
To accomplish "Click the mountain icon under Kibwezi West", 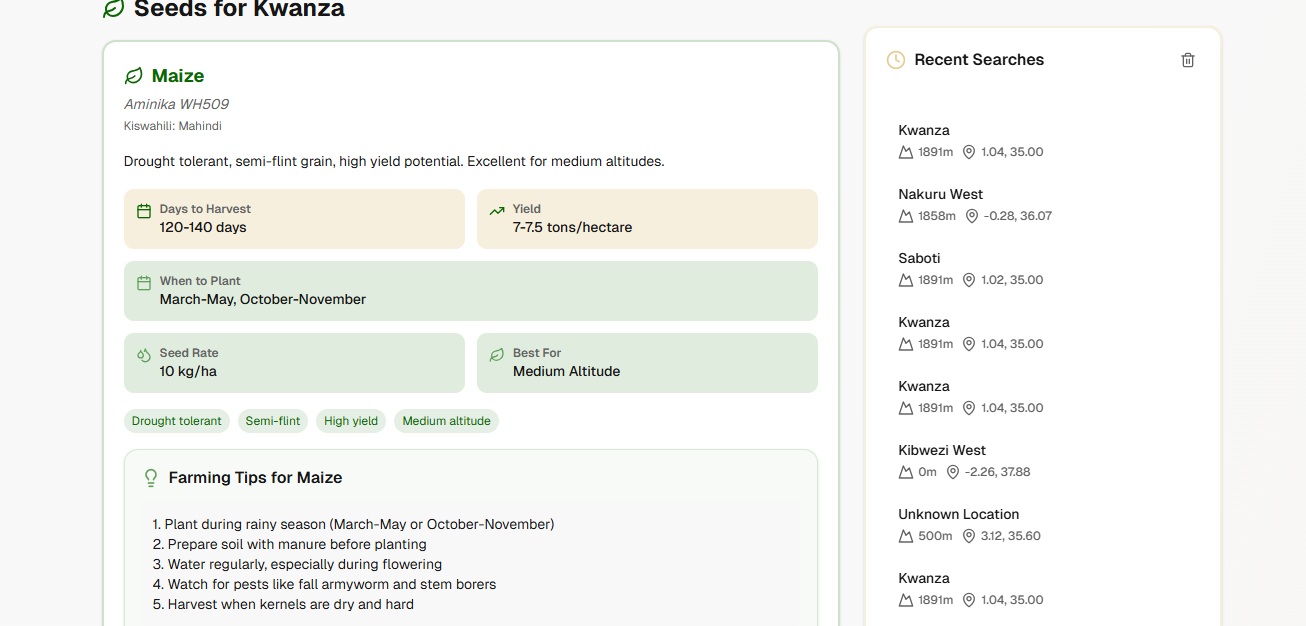I will [x=906, y=472].
